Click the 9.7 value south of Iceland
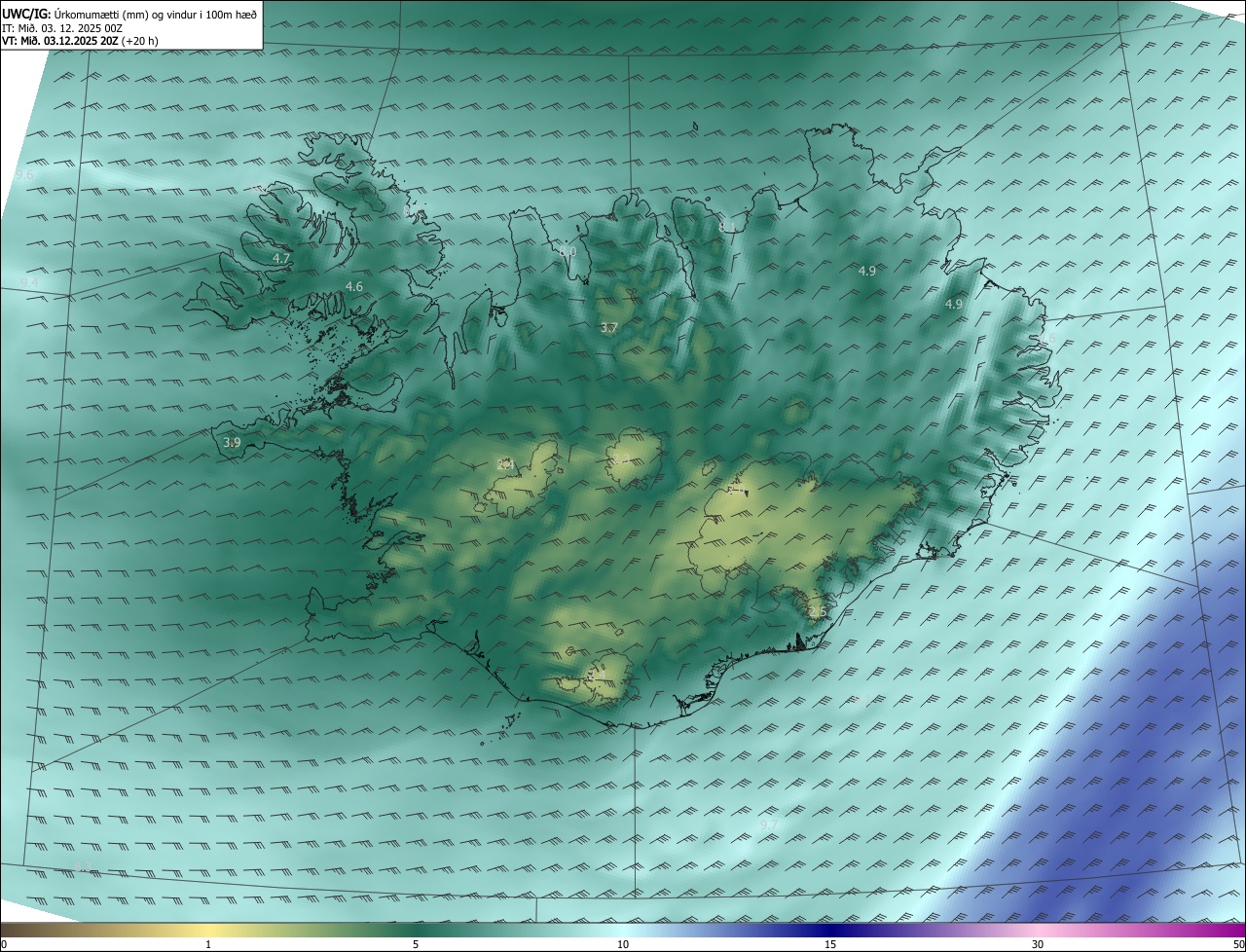The width and height of the screenshot is (1246, 952). pos(769,824)
